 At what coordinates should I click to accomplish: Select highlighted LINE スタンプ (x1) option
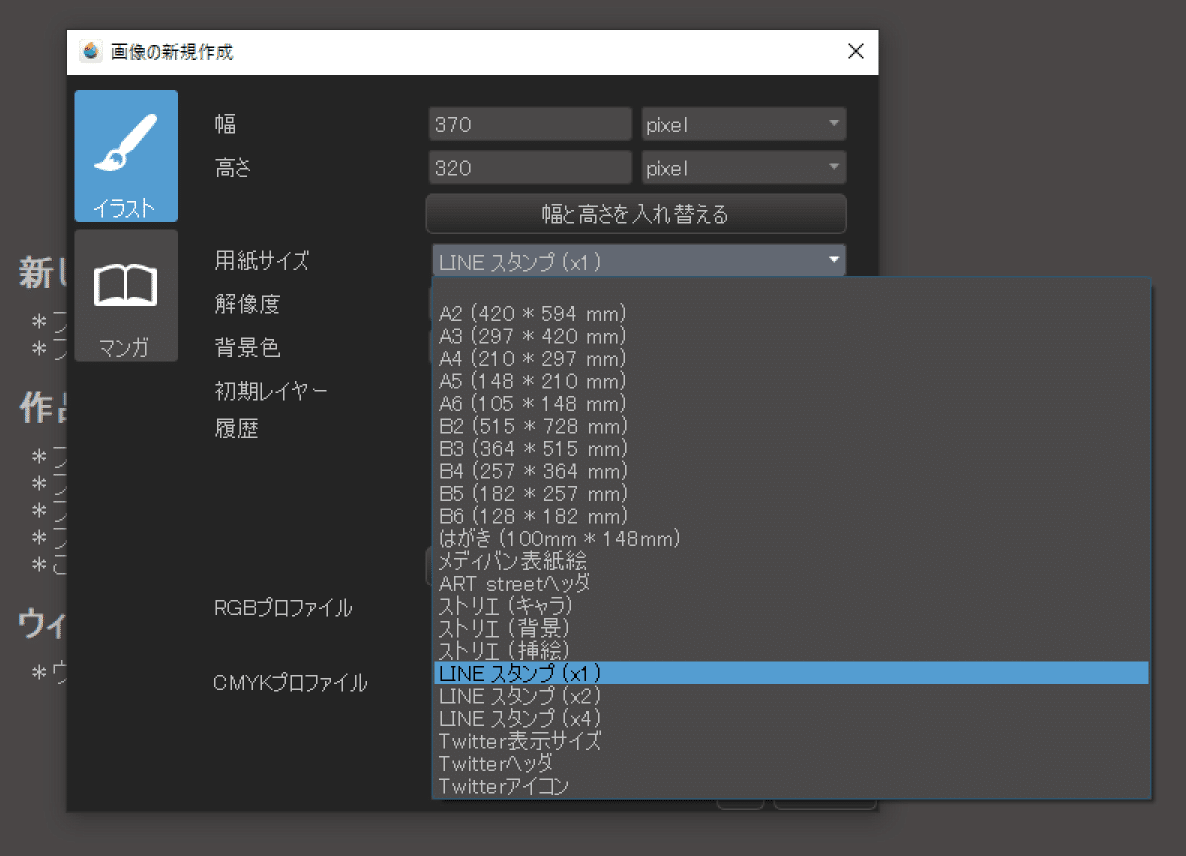click(791, 673)
